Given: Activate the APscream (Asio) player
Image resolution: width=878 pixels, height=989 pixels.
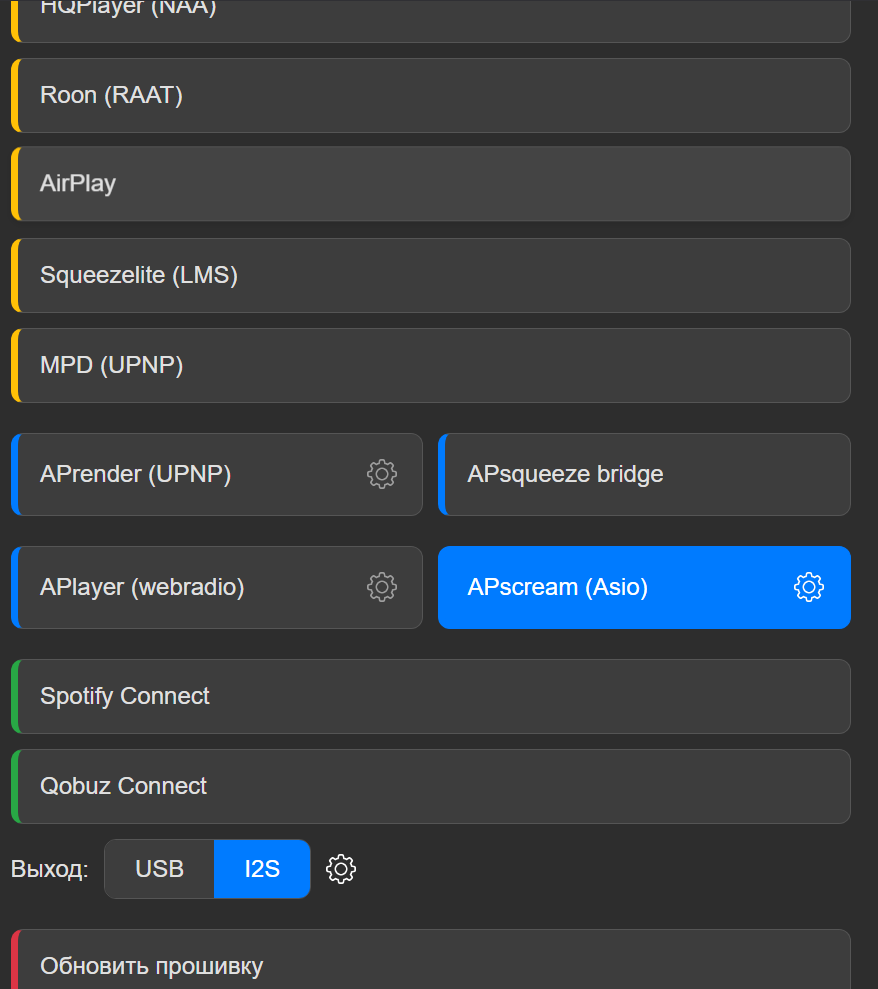Looking at the screenshot, I should (x=600, y=587).
